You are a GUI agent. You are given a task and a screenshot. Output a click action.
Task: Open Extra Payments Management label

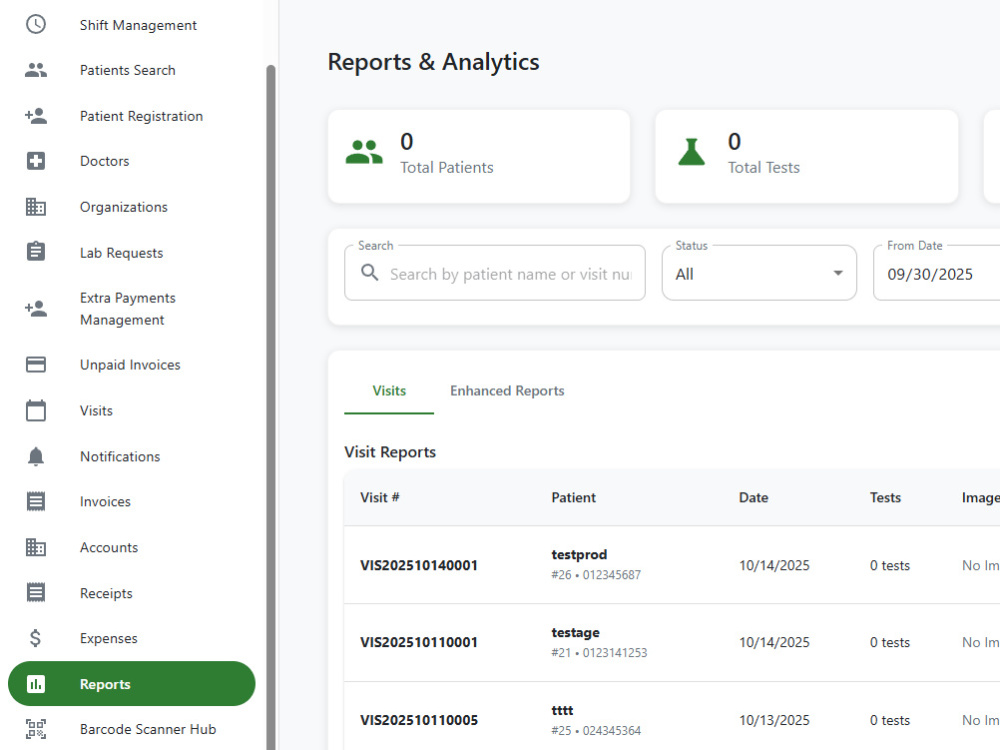pyautogui.click(x=128, y=309)
